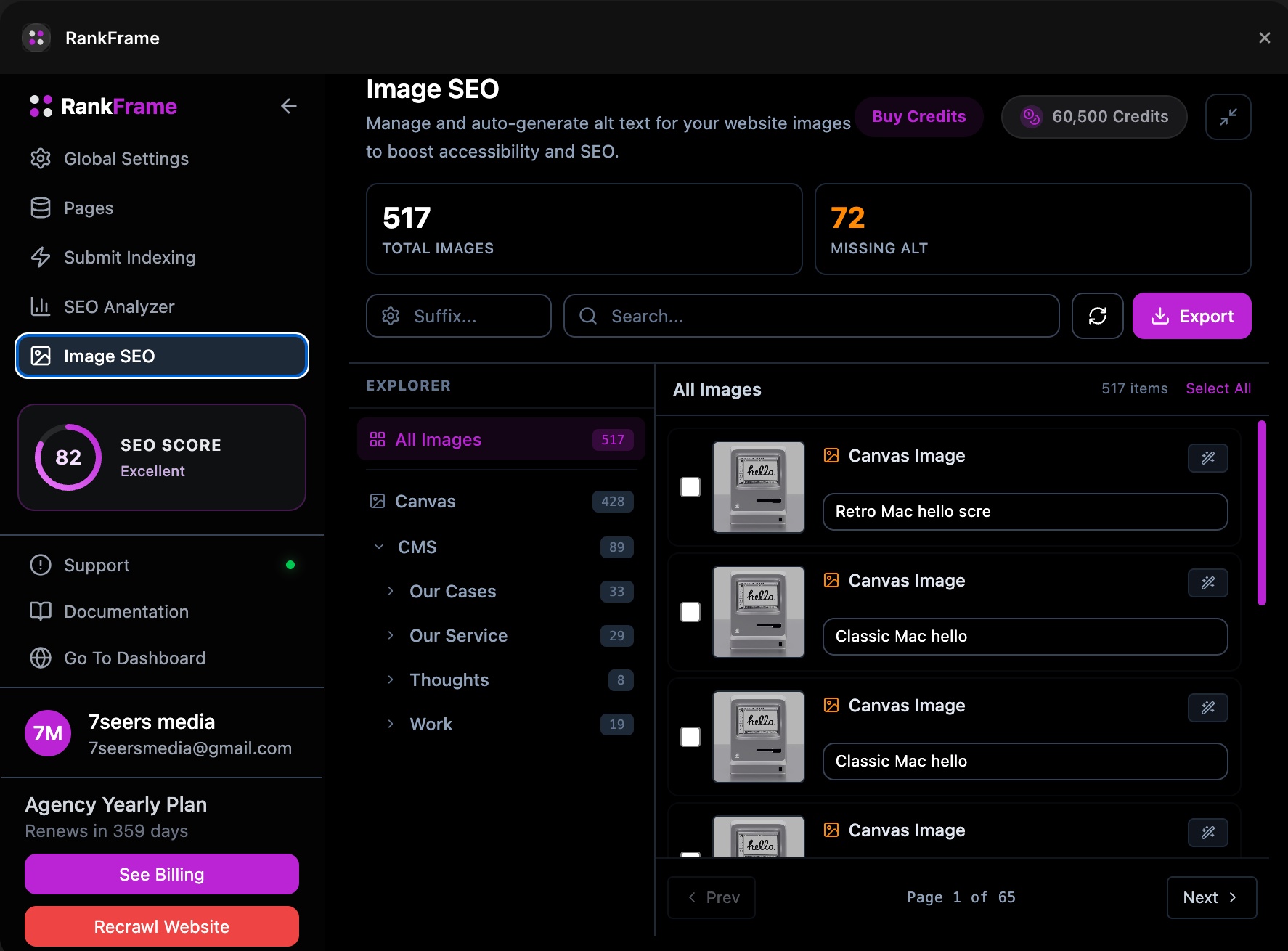Viewport: 1288px width, 951px height.
Task: Open the Global Settings section in sidebar
Action: point(126,158)
